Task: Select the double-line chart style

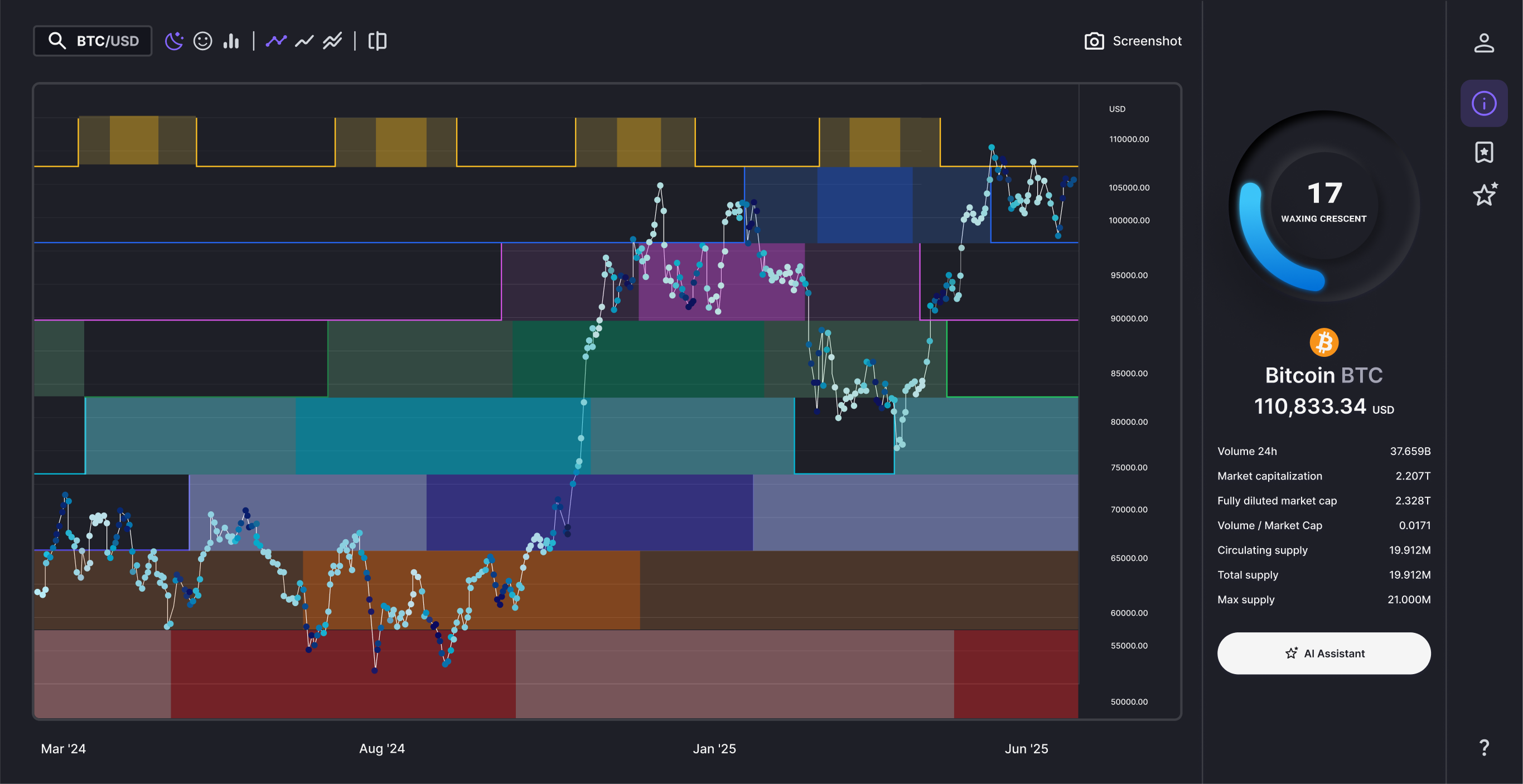Action: pos(332,41)
